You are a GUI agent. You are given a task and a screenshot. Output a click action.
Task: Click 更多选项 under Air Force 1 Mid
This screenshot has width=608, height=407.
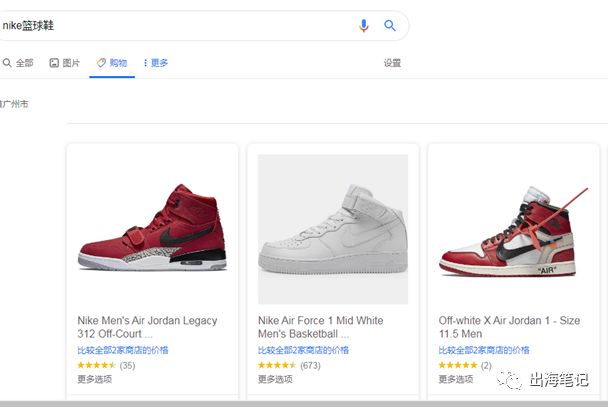[275, 379]
